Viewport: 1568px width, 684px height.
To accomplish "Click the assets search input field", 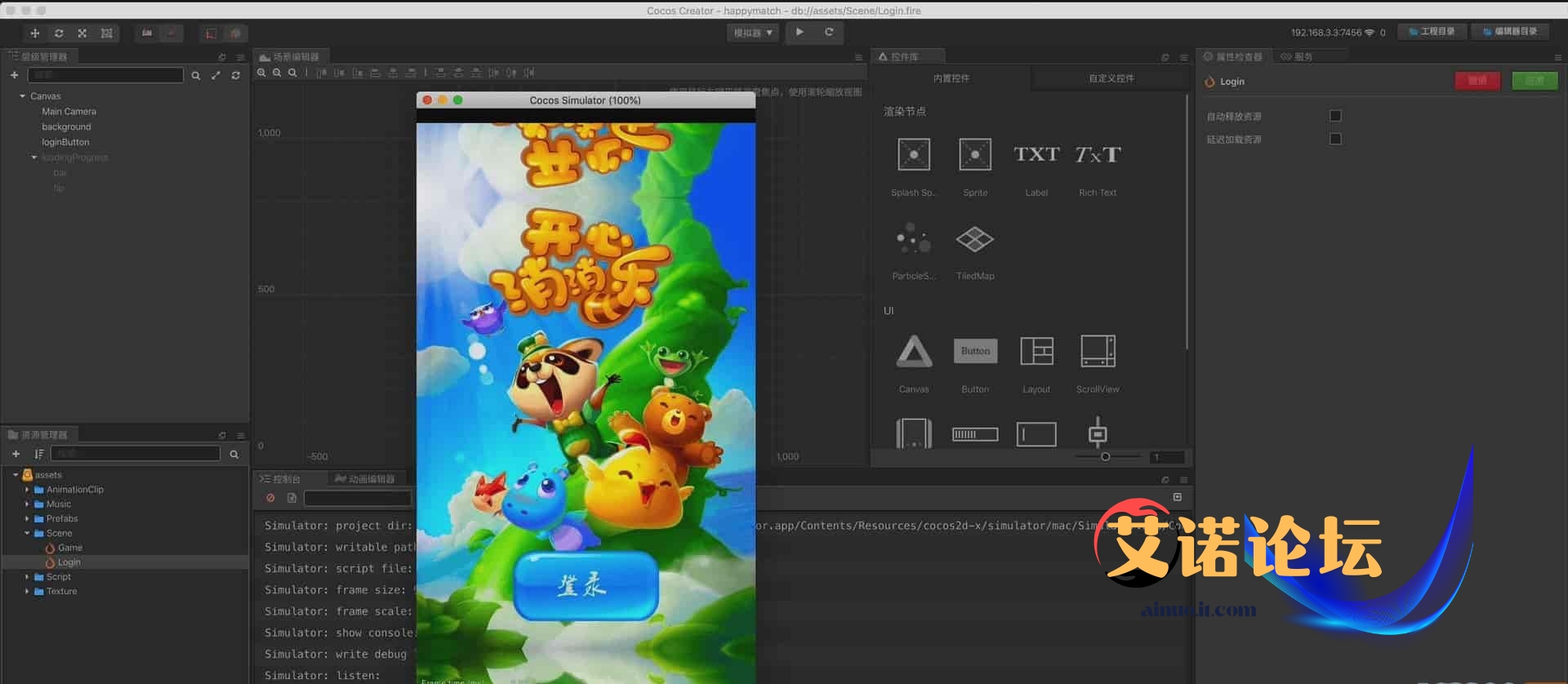I will coord(136,454).
